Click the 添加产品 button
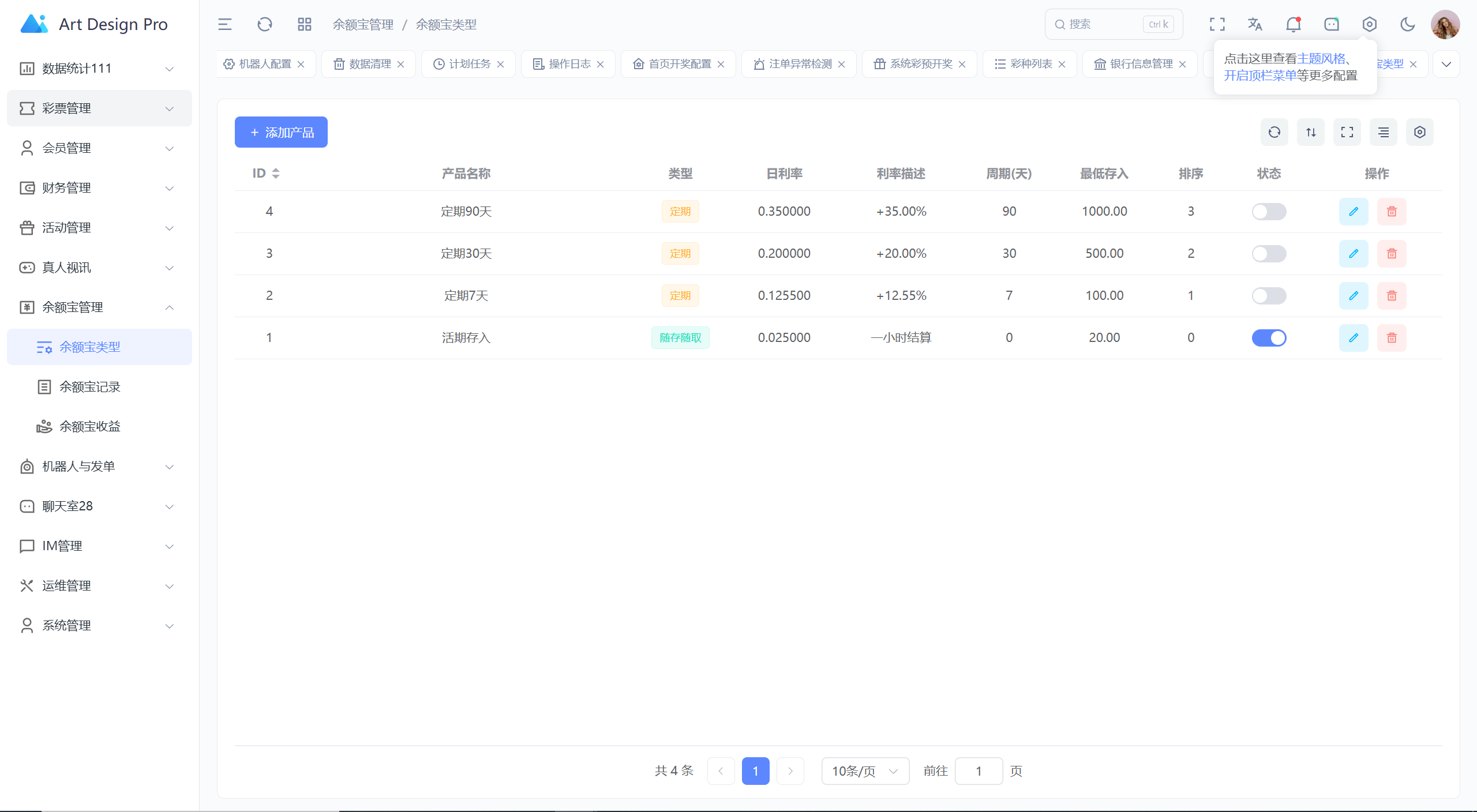This screenshot has height=812, width=1477. tap(281, 133)
